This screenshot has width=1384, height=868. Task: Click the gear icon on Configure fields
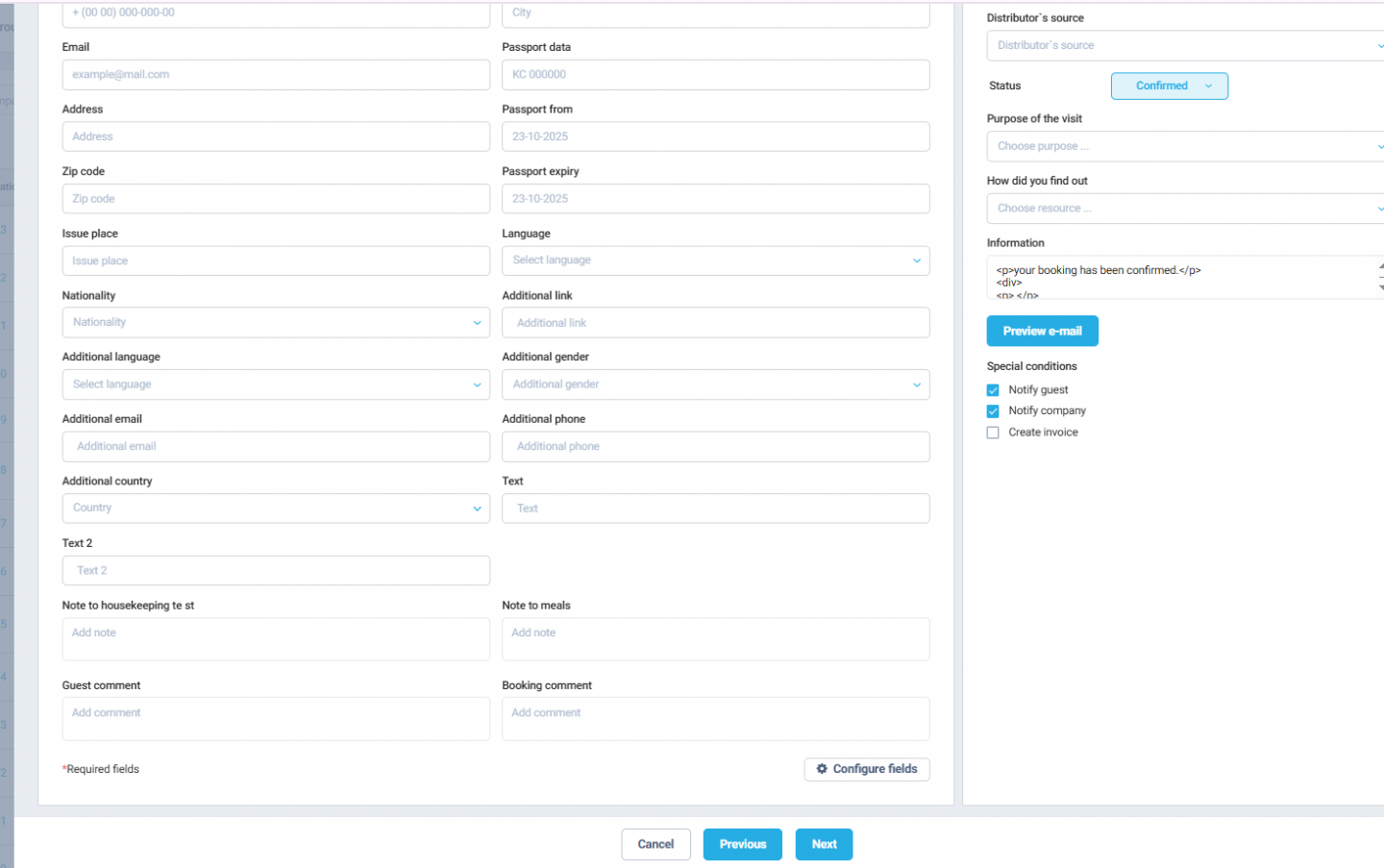point(823,769)
